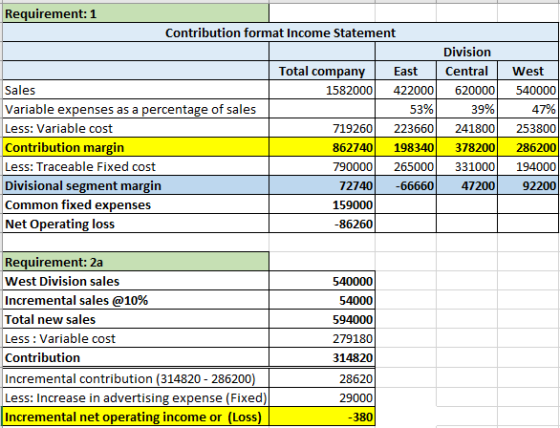The image size is (560, 428).
Task: Select the 'Common fixed expenses' label
Action: point(136,205)
